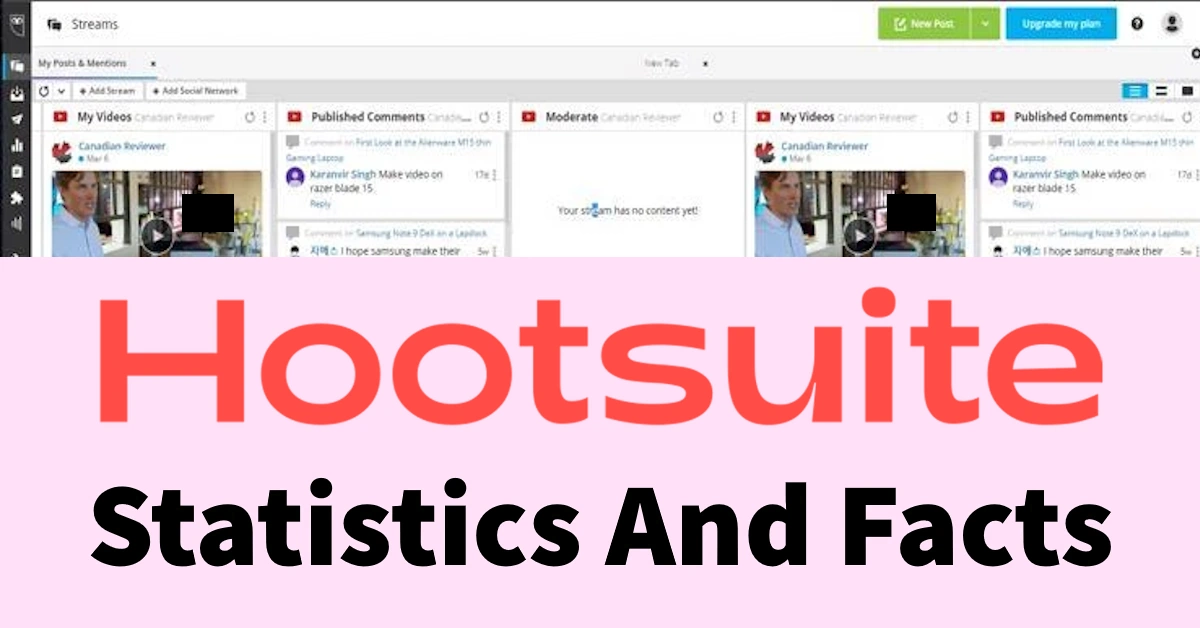Click the Upgrade my plan button
This screenshot has width=1200, height=628.
tap(1061, 23)
